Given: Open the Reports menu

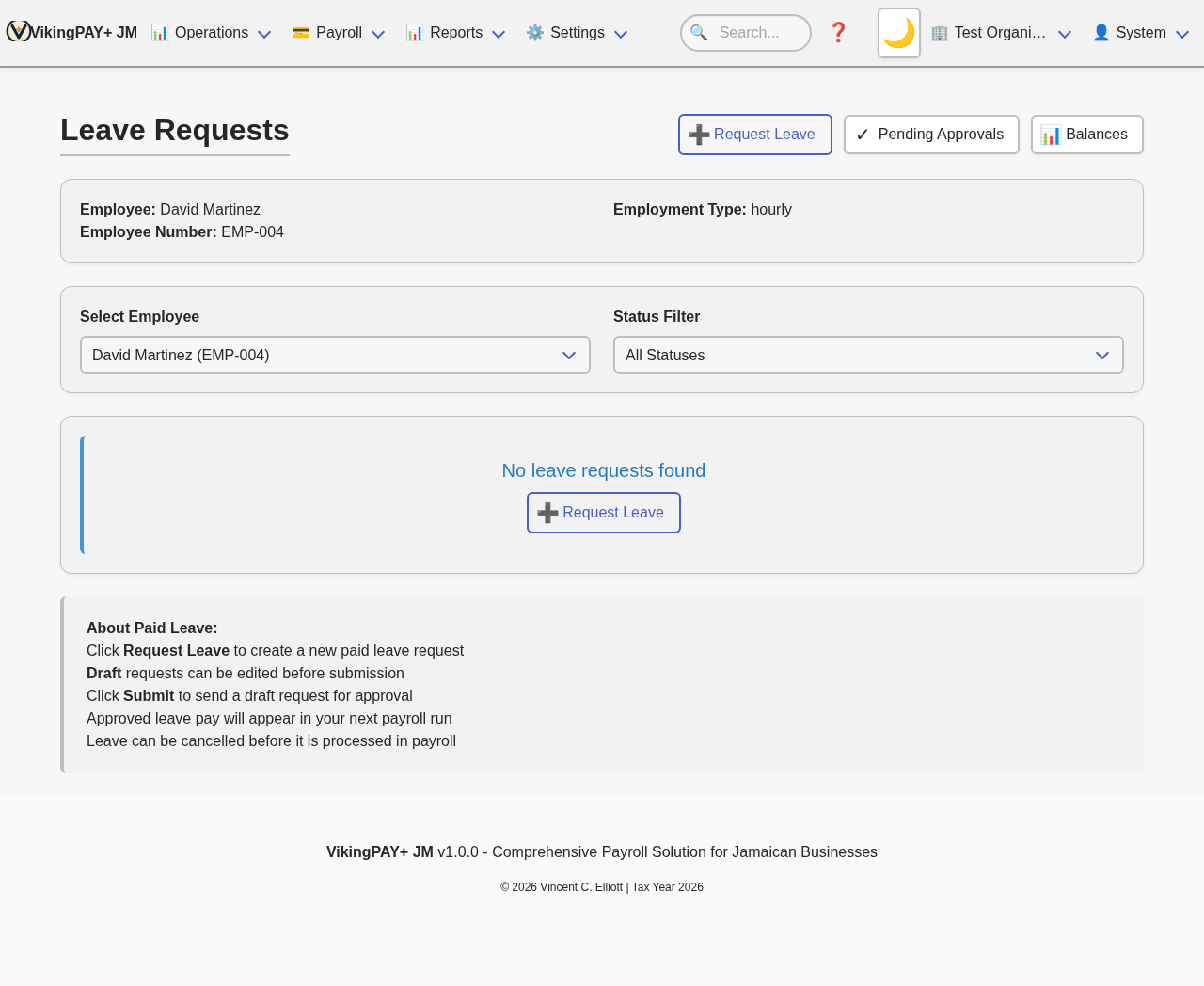Looking at the screenshot, I should pos(456,33).
